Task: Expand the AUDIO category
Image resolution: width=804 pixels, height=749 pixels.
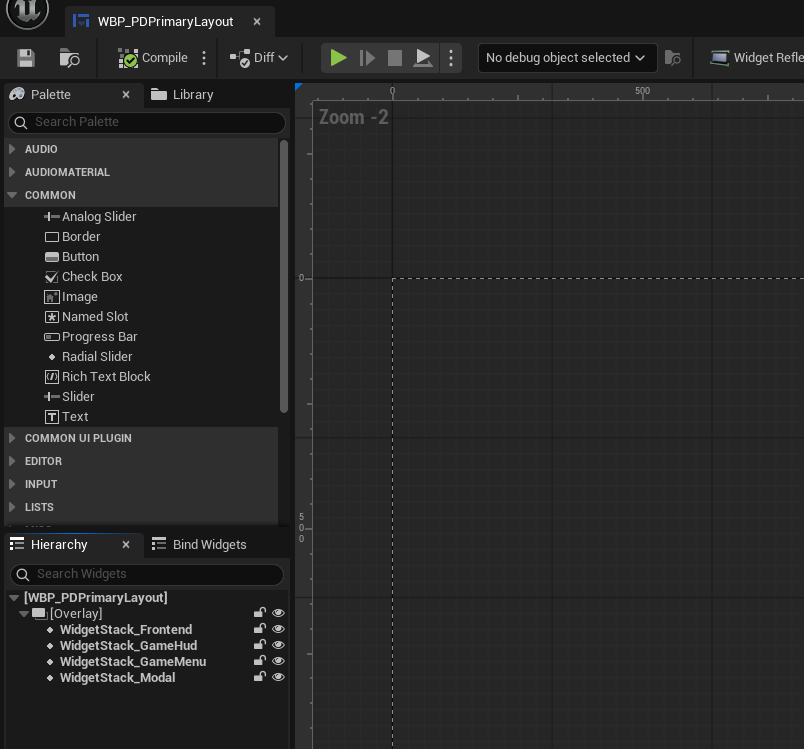Action: (12, 149)
